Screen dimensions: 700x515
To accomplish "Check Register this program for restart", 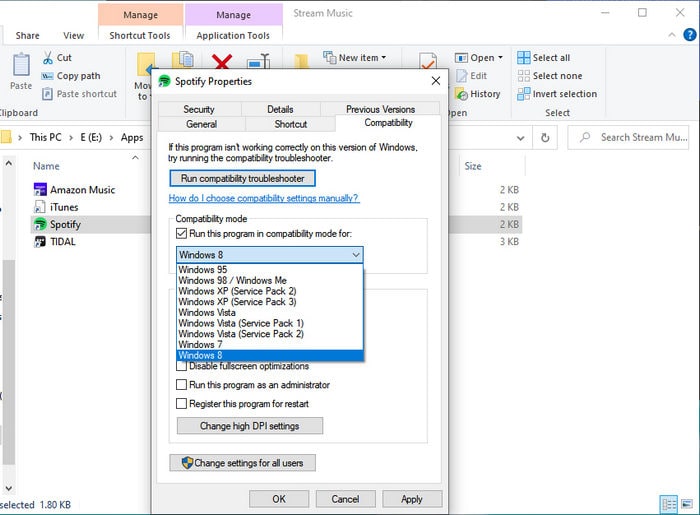I will coord(181,404).
